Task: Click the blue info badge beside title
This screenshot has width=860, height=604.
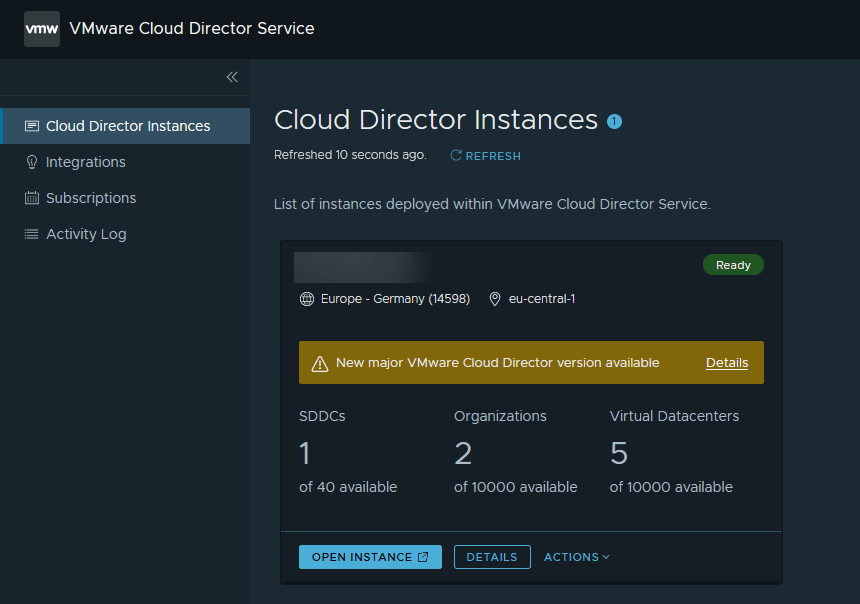Action: pos(615,121)
